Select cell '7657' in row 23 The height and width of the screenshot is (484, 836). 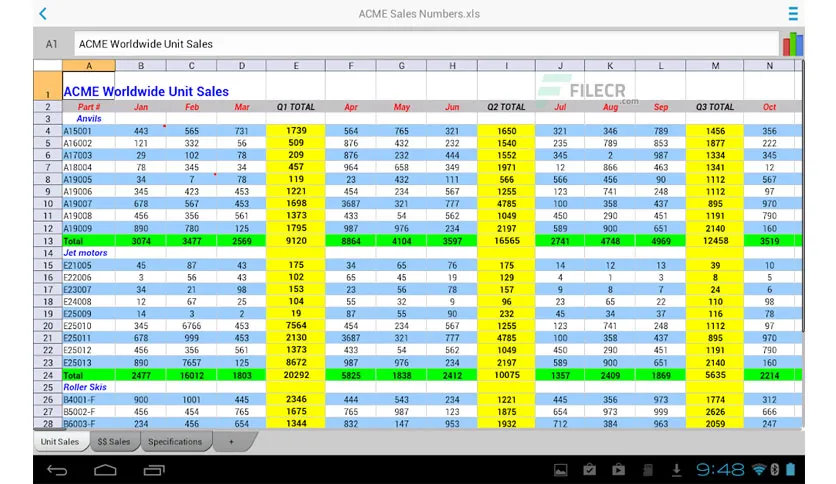(191, 362)
